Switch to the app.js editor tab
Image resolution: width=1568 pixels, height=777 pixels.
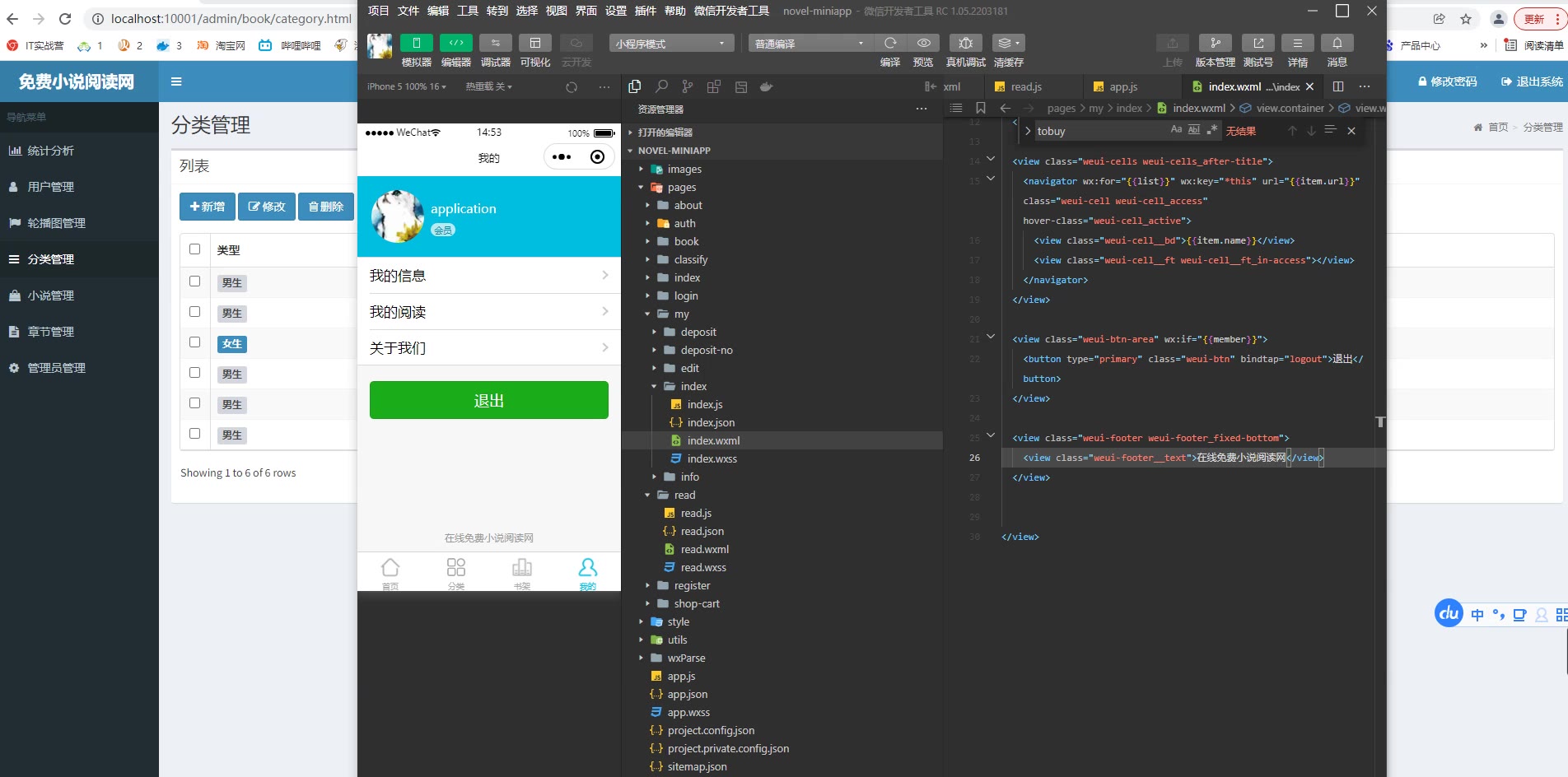point(1122,86)
